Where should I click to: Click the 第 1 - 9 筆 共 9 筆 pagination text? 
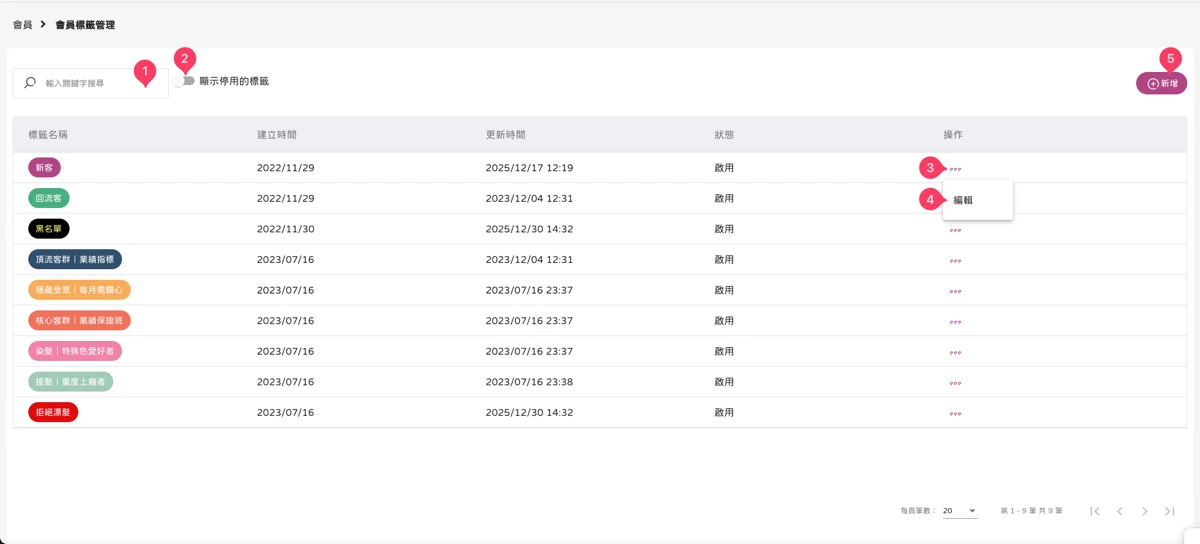tap(1031, 511)
